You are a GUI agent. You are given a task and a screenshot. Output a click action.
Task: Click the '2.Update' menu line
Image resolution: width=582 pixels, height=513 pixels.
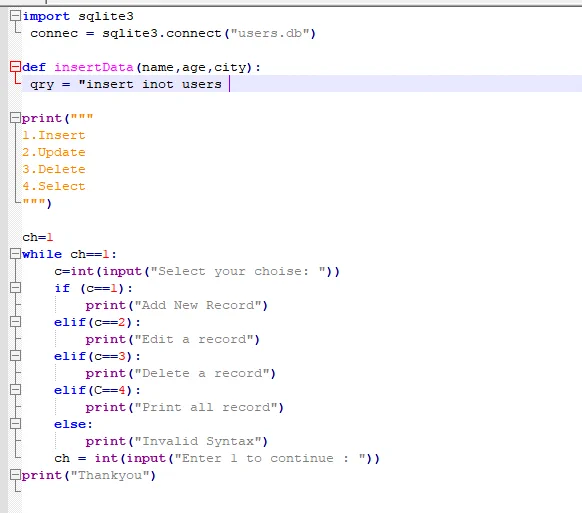[54, 153]
